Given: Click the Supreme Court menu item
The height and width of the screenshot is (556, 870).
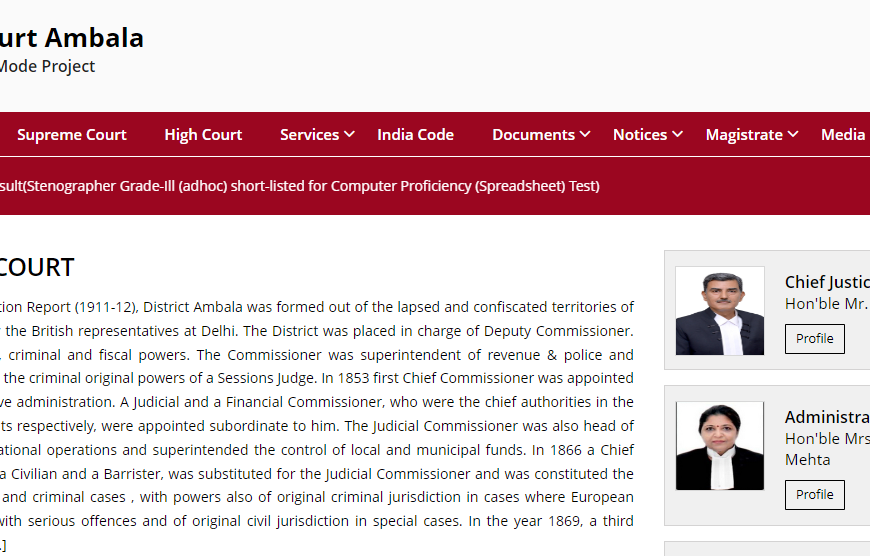Looking at the screenshot, I should [x=72, y=135].
